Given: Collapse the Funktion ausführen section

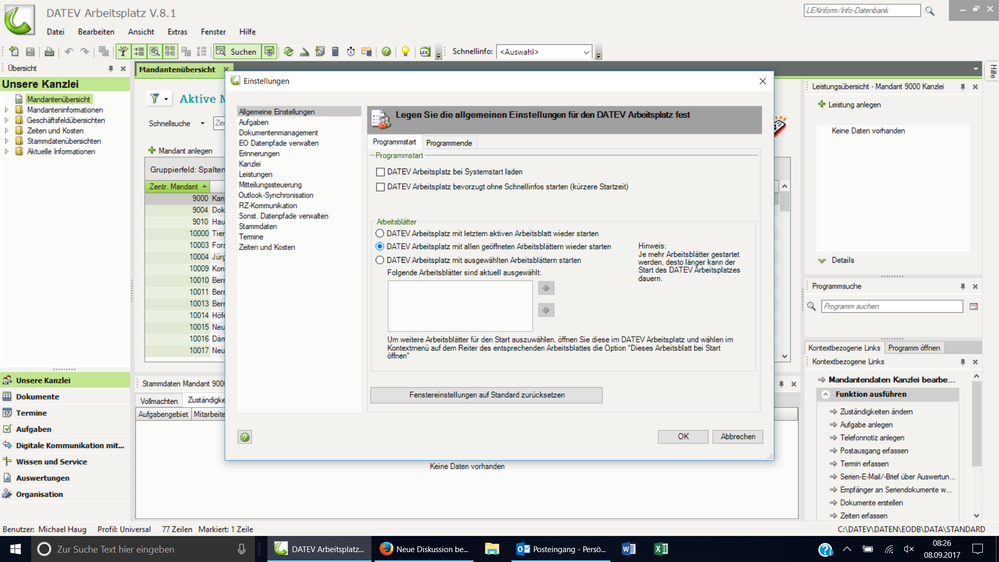Looking at the screenshot, I should 826,395.
